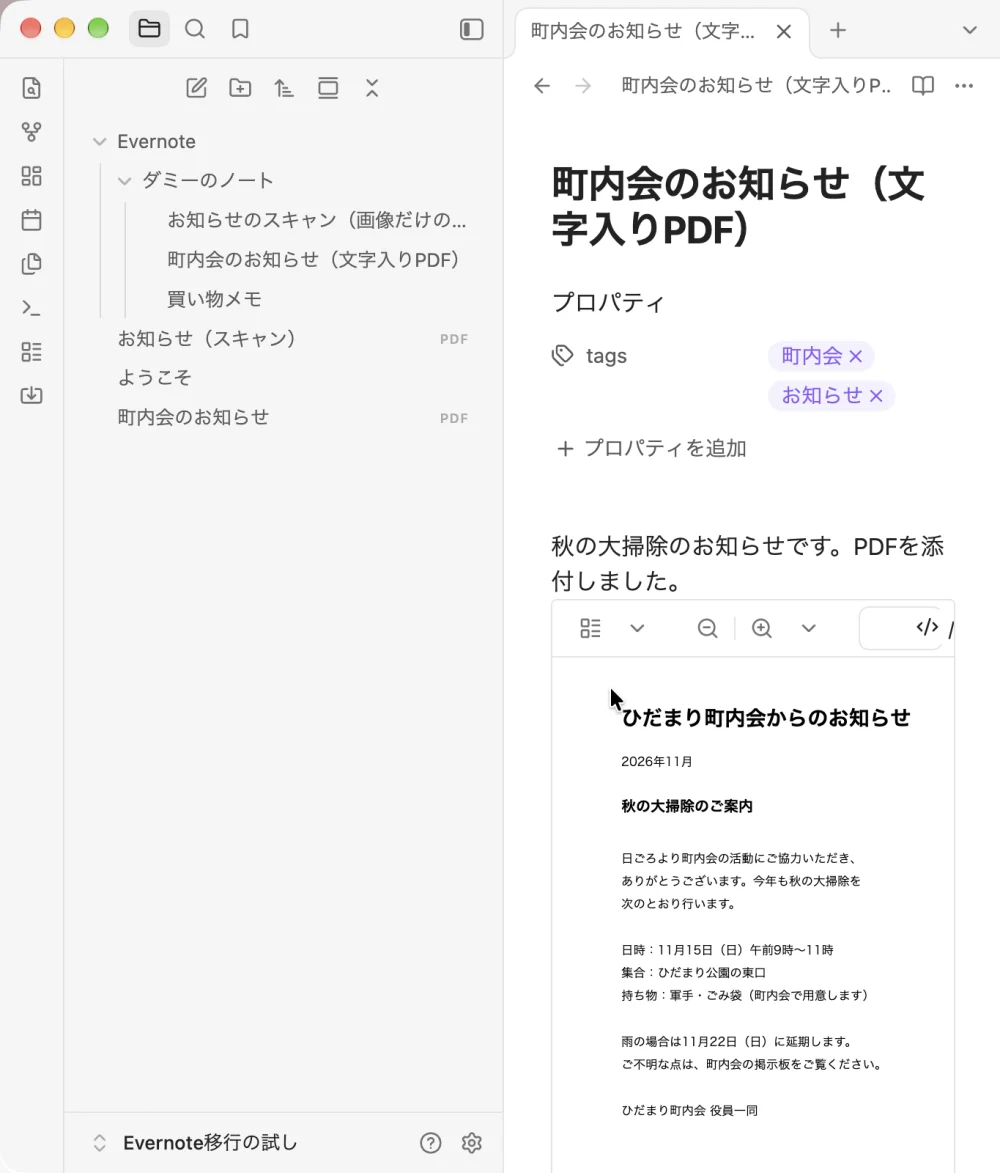The width and height of the screenshot is (1000, 1173).
Task: Click プロパティを追加 button
Action: tap(651, 448)
